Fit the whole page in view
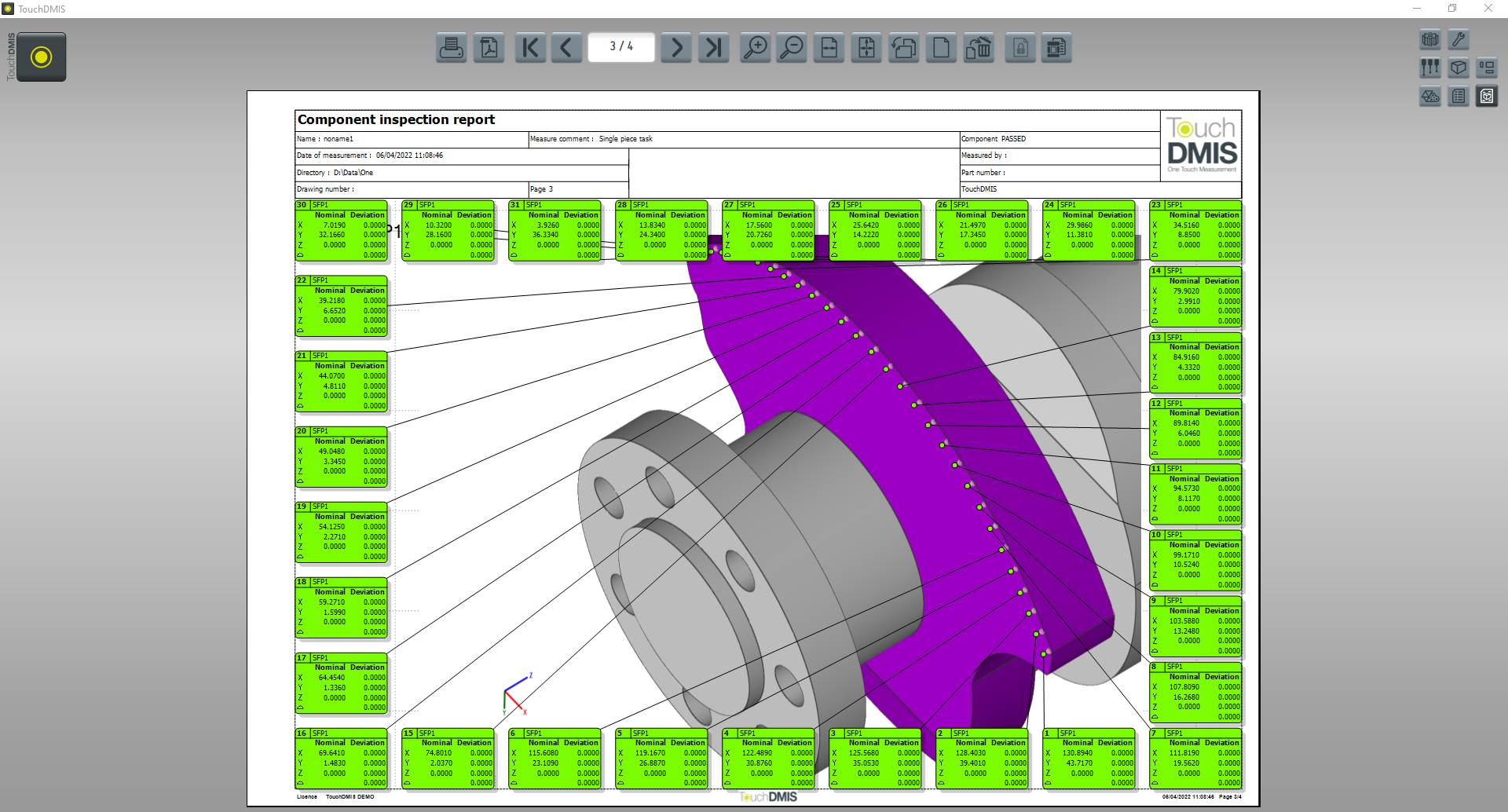This screenshot has width=1508, height=812. (x=866, y=48)
